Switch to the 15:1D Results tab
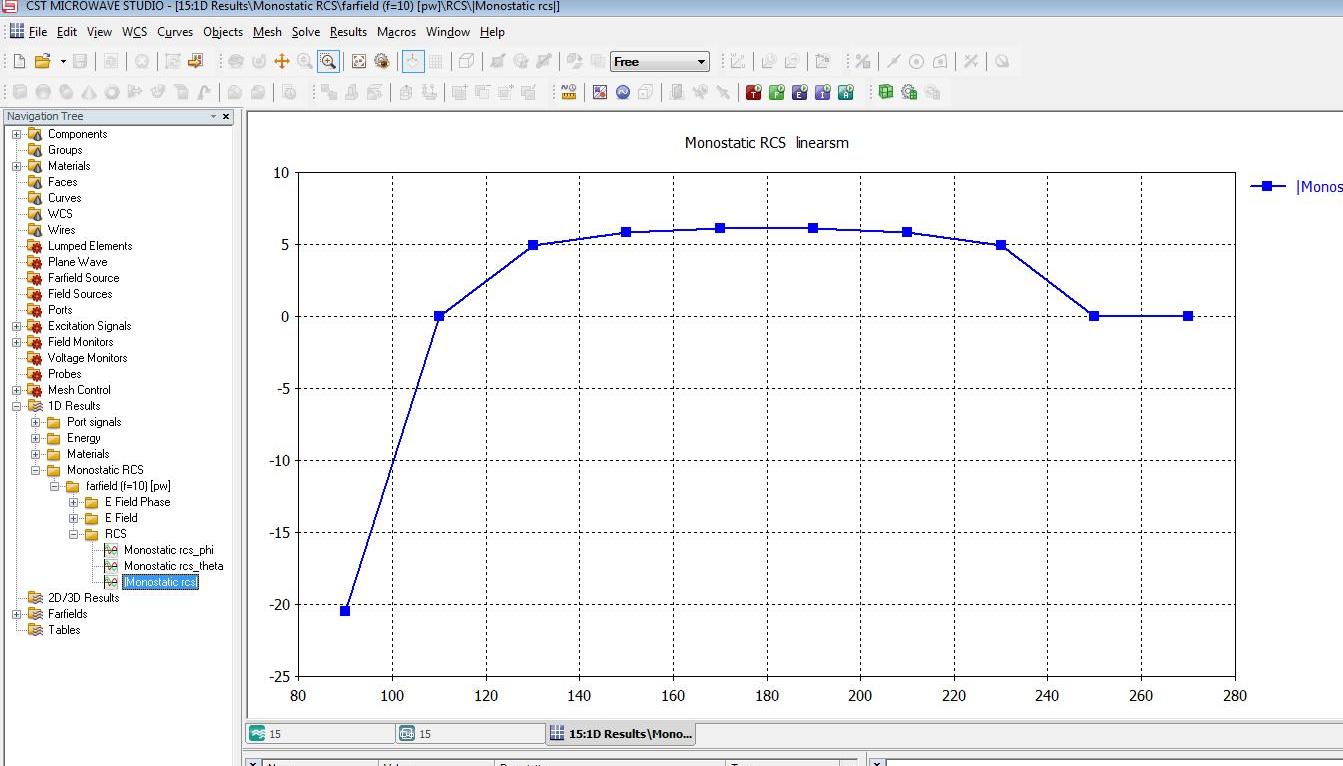The height and width of the screenshot is (766, 1343). pyautogui.click(x=620, y=734)
